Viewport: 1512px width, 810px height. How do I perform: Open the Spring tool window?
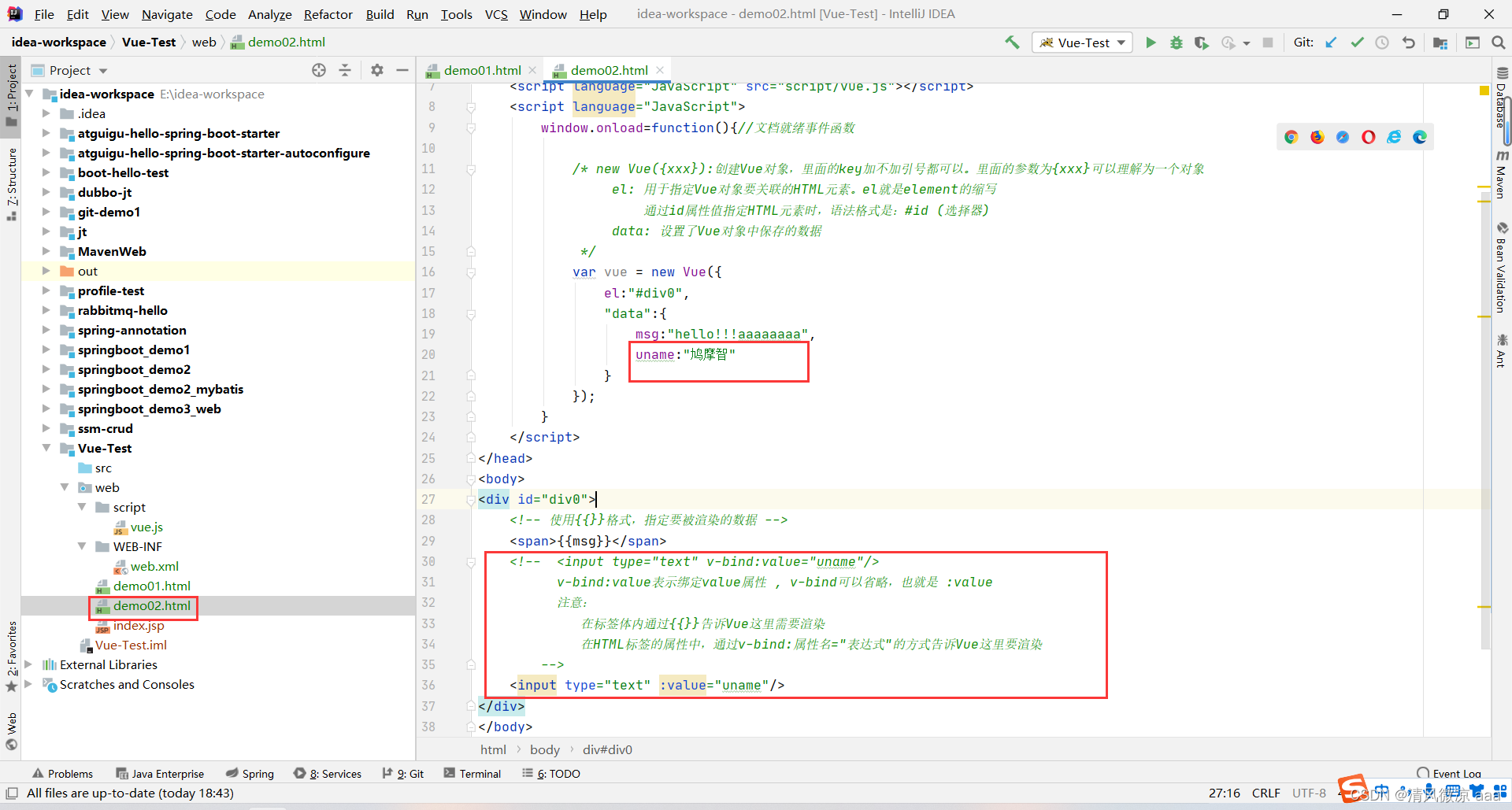click(250, 774)
